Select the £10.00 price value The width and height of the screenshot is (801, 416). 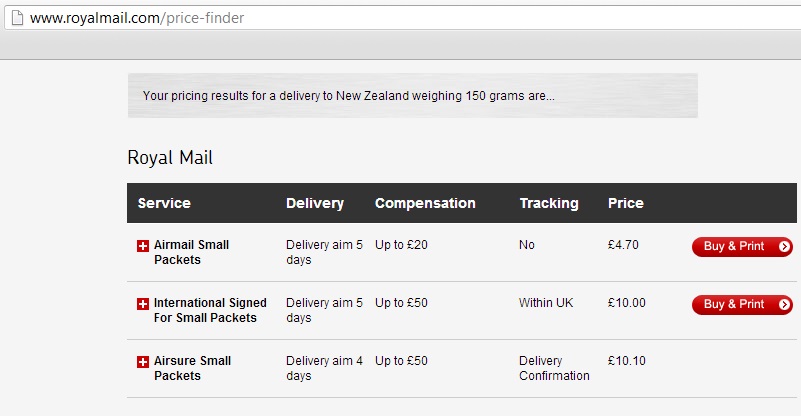pos(626,303)
